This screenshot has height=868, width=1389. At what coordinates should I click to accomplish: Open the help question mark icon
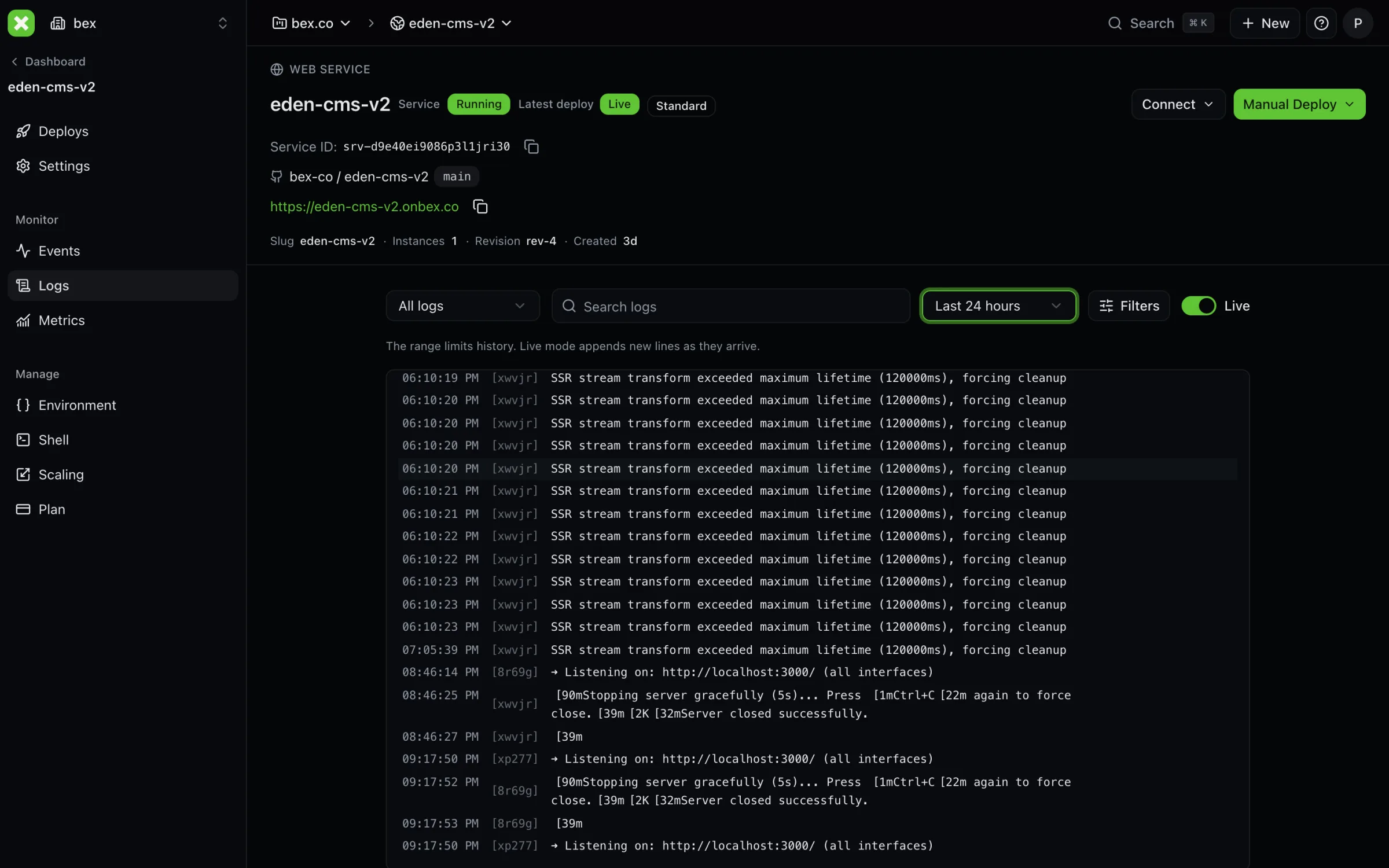tap(1321, 23)
